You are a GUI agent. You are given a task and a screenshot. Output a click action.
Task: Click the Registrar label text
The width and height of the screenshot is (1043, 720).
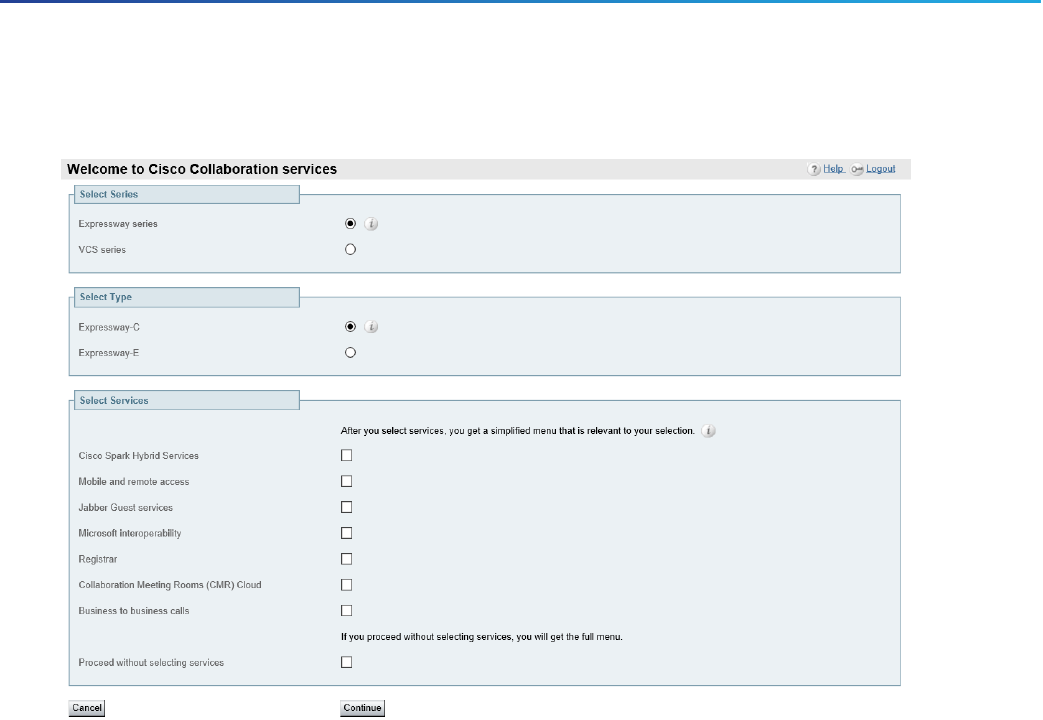click(x=98, y=560)
